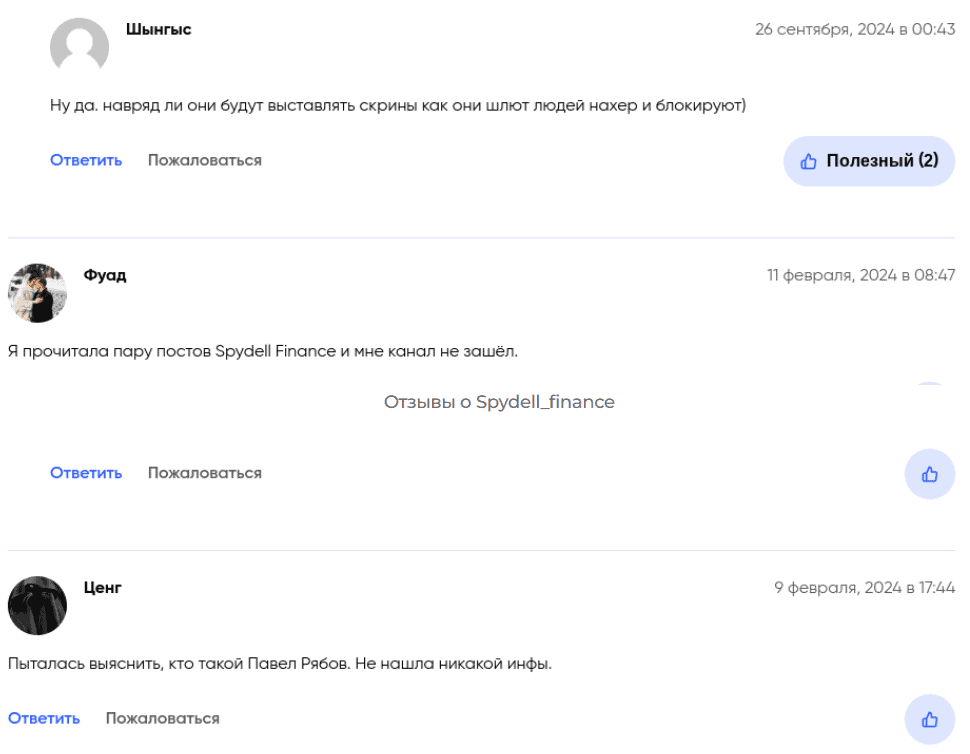This screenshot has width=970, height=754.
Task: Click the date 9 февраля, 2024 в 17:44
Action: (864, 588)
